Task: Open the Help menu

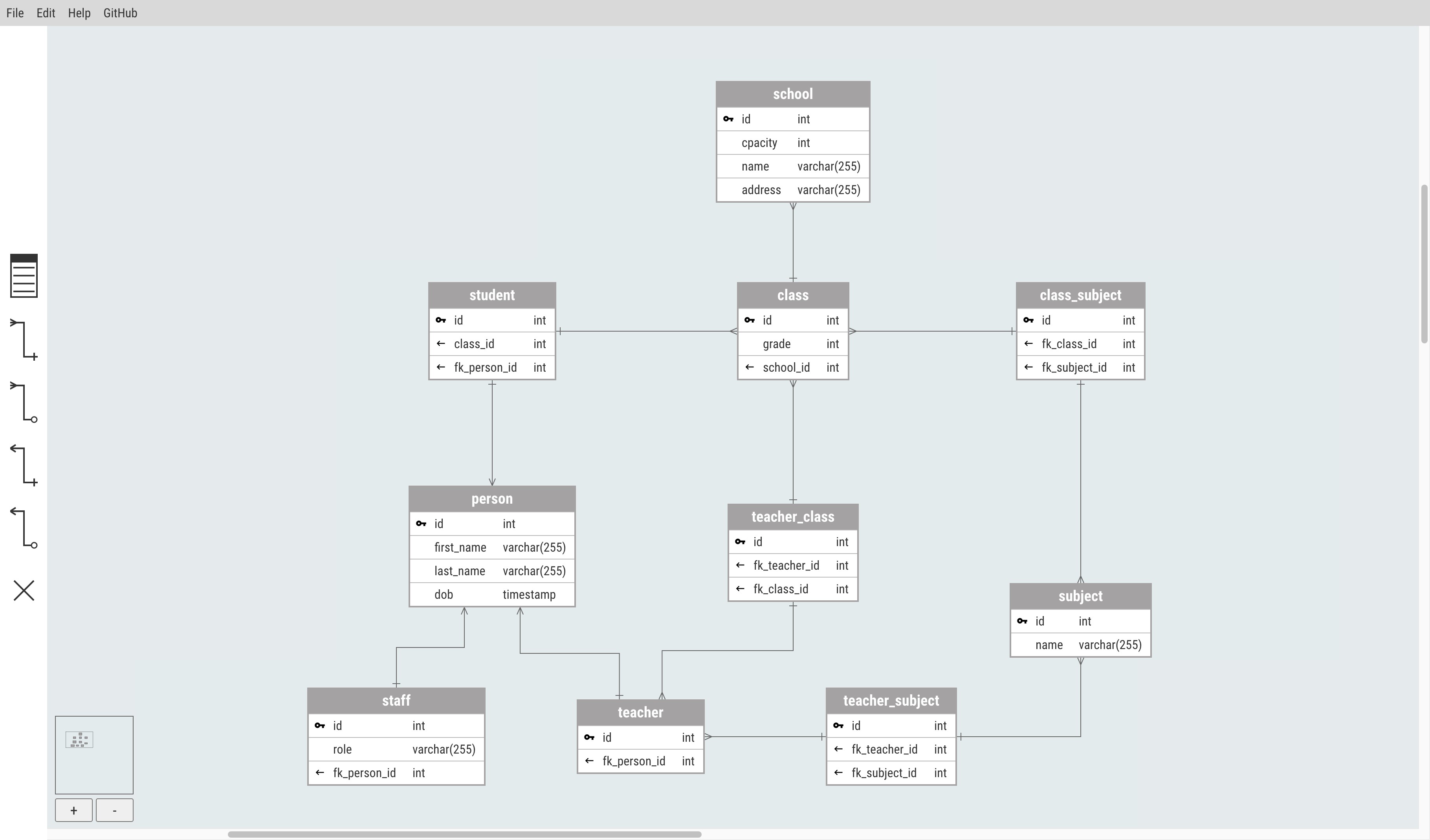Action: (79, 13)
